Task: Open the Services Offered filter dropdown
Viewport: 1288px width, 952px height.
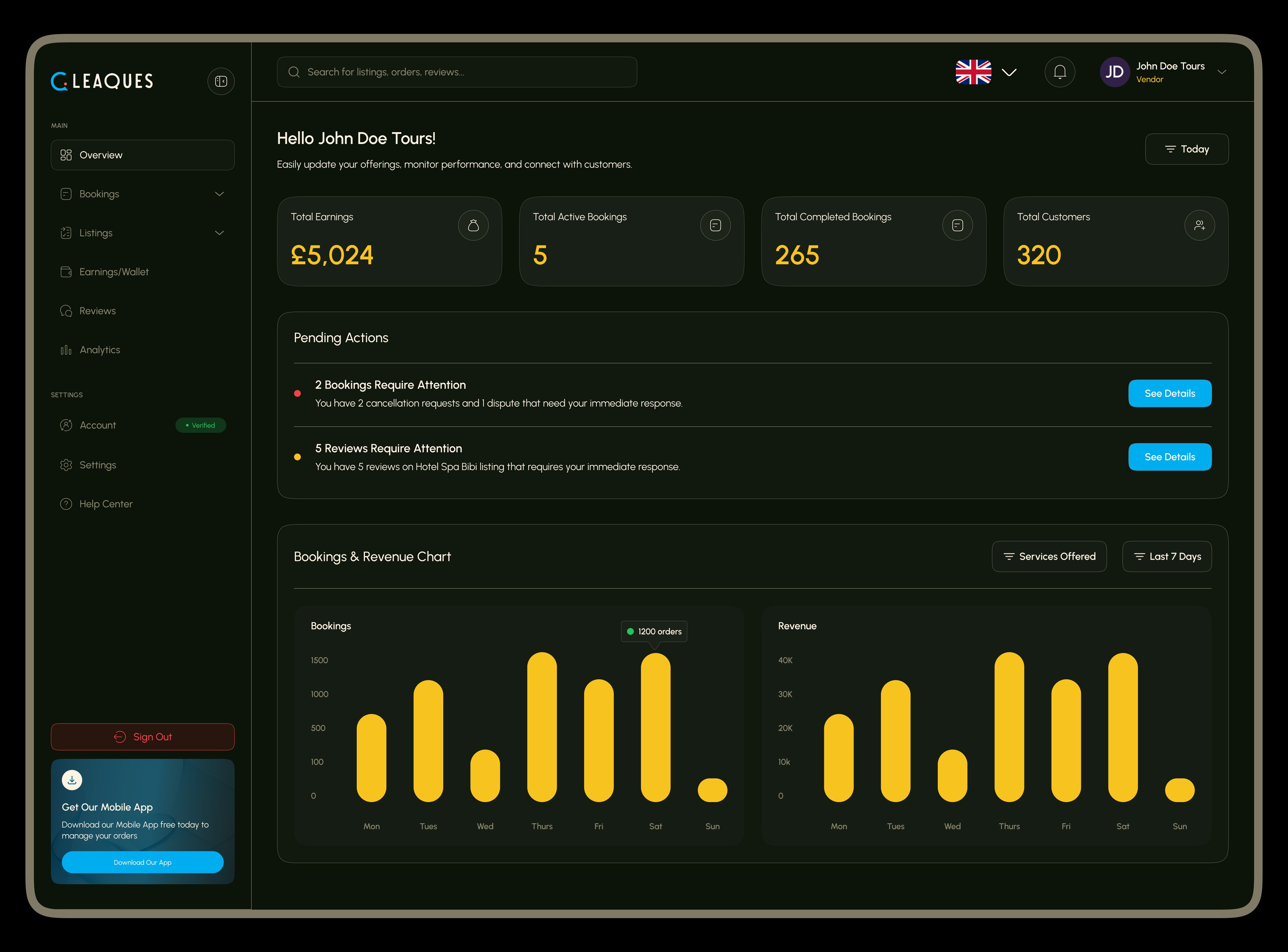Action: click(1049, 557)
